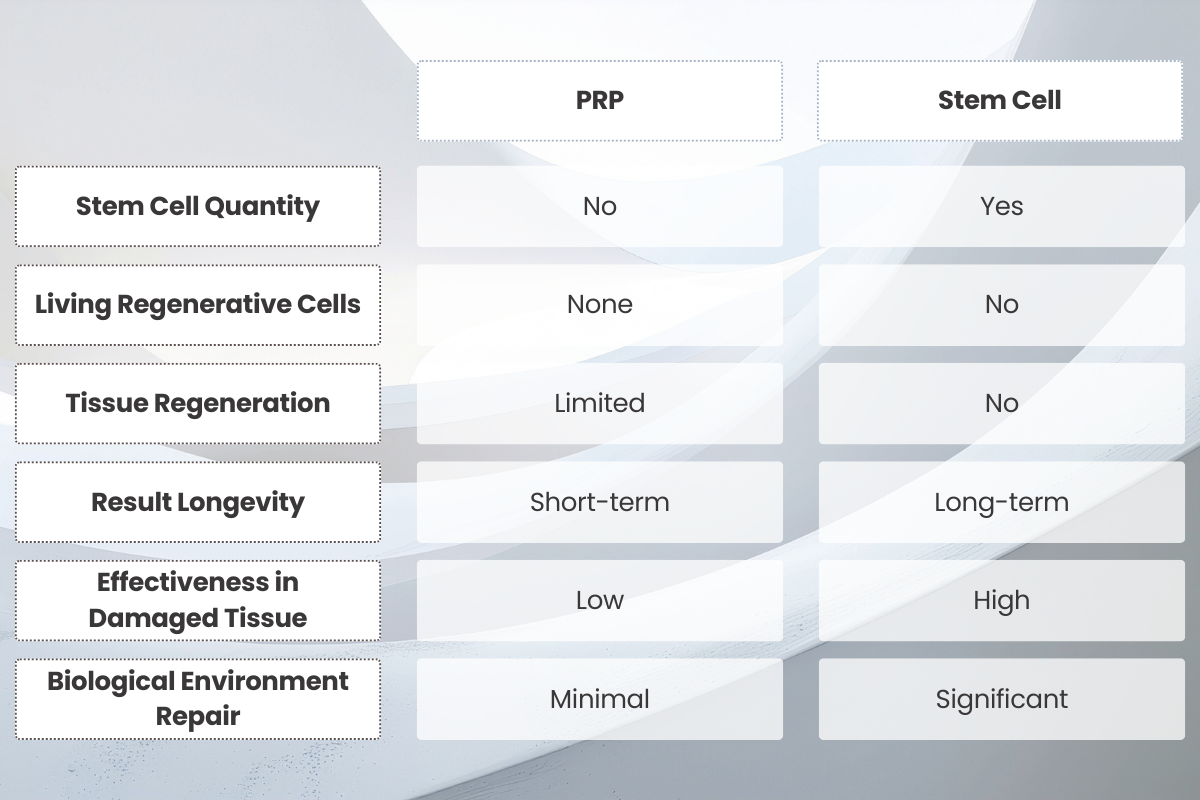Select the "Limited" cell for Tissue Regeneration
This screenshot has width=1200, height=800.
tap(600, 403)
